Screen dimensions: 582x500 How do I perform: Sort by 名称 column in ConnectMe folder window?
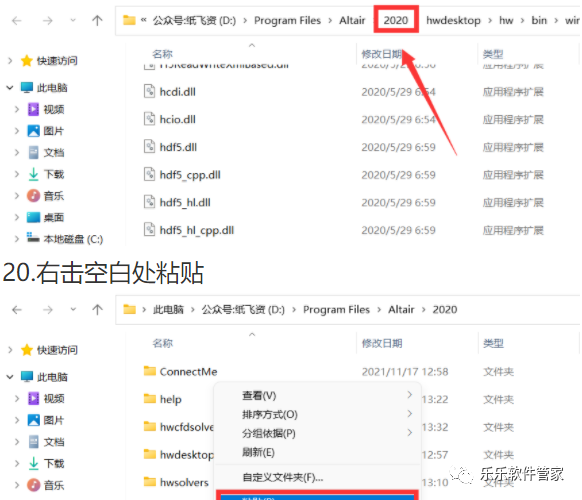tap(163, 343)
